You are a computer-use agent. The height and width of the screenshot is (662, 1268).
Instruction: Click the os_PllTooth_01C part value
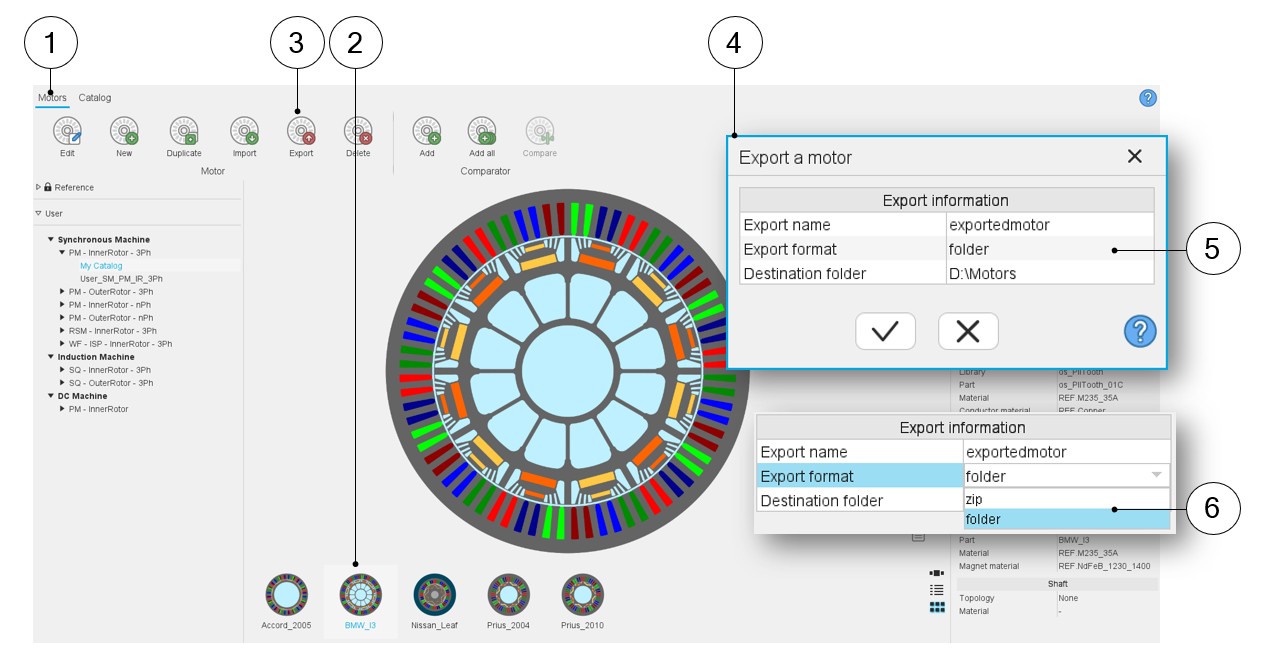coord(1089,385)
